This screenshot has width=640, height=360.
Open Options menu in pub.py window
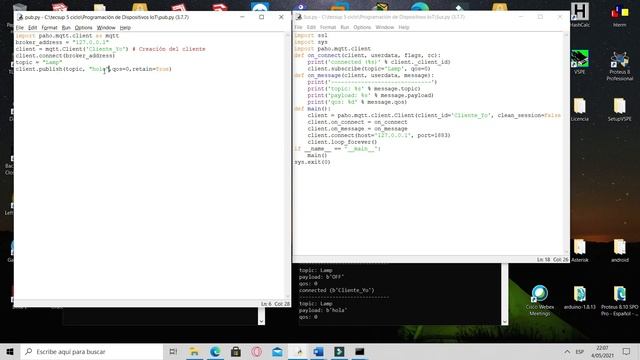[83, 27]
